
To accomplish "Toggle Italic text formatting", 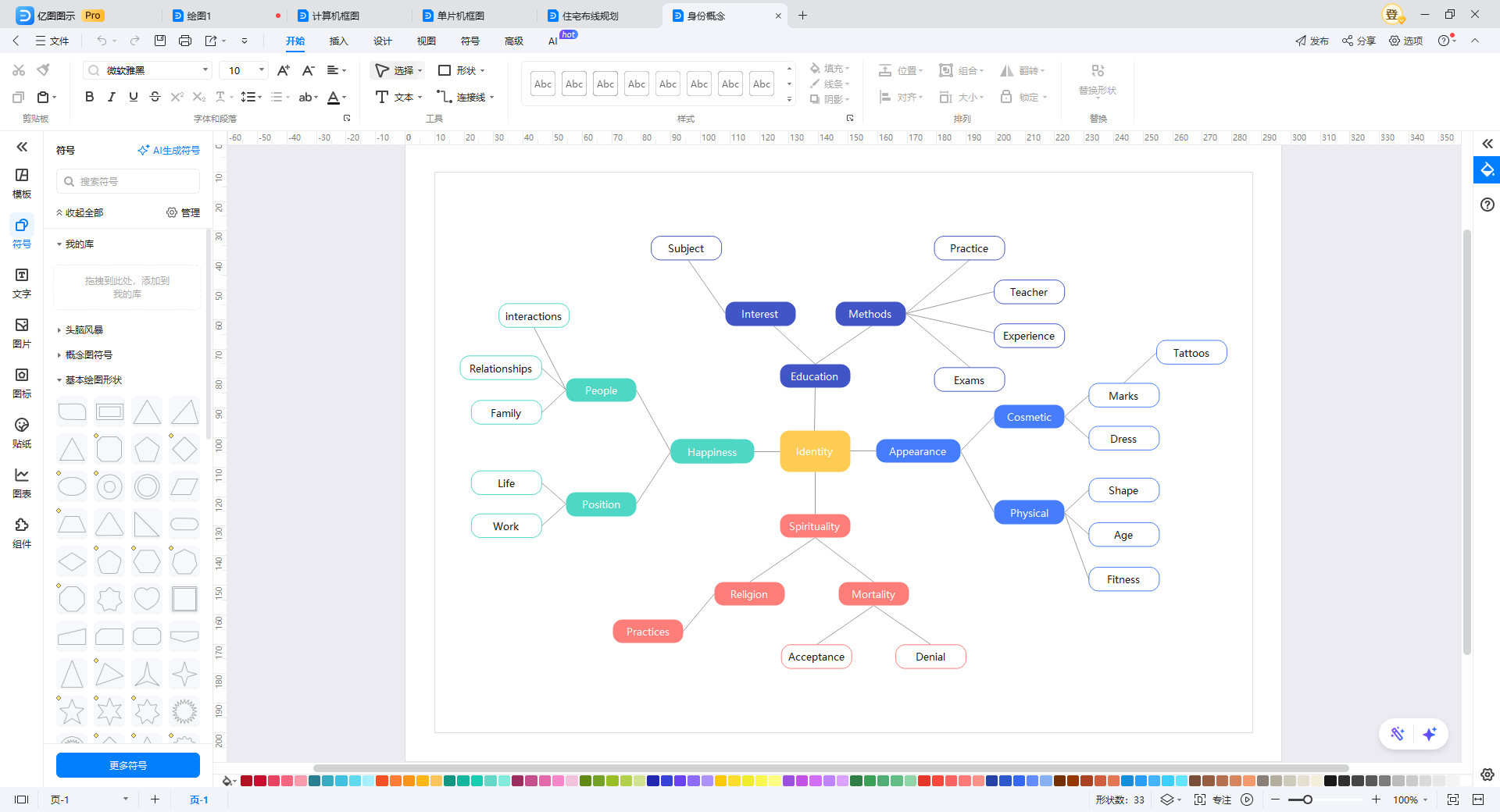I will click(111, 97).
